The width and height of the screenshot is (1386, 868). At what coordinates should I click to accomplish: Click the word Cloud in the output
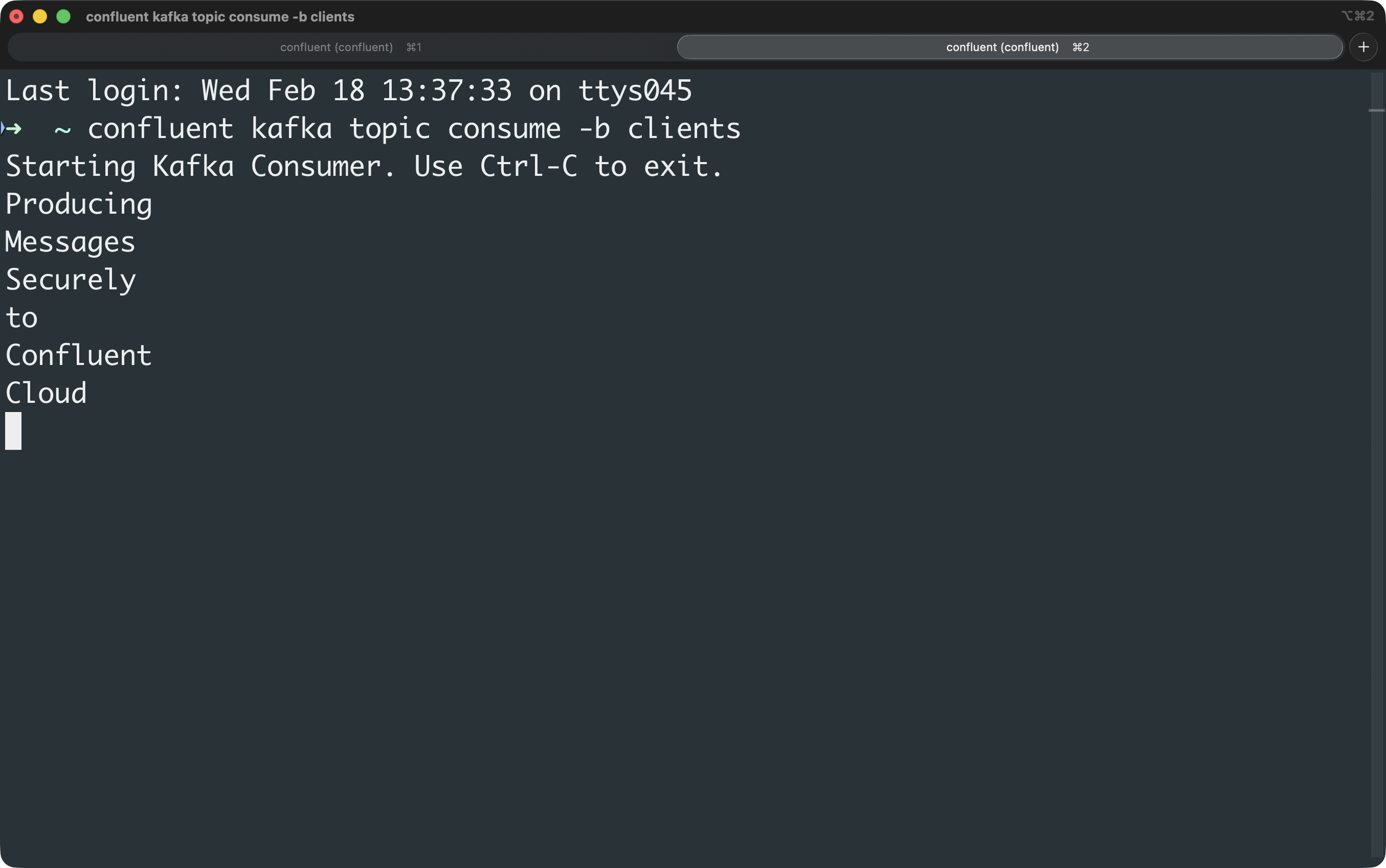click(x=46, y=393)
